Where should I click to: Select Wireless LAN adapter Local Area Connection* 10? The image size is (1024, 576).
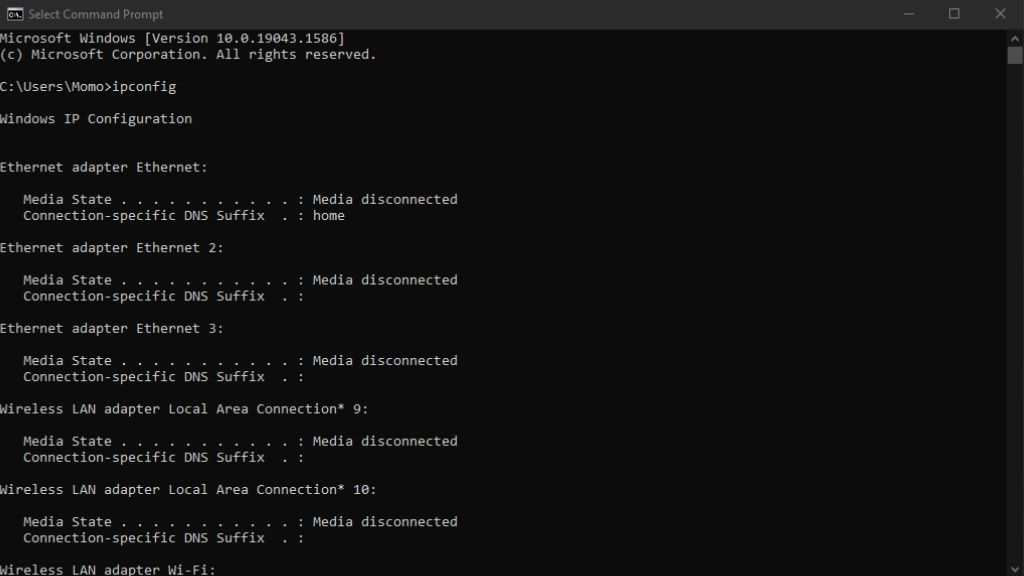coord(187,489)
